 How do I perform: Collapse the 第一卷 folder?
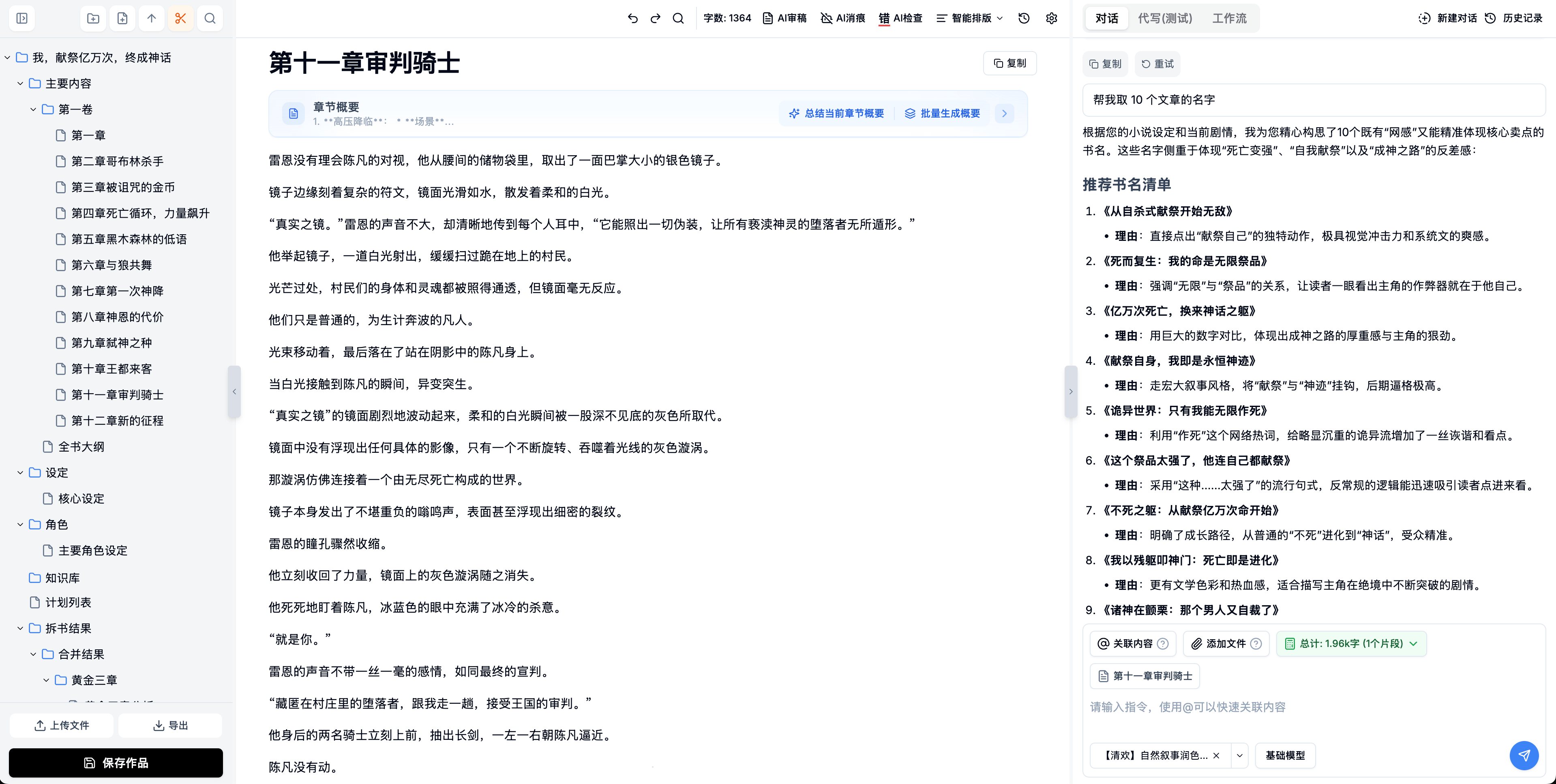click(33, 109)
